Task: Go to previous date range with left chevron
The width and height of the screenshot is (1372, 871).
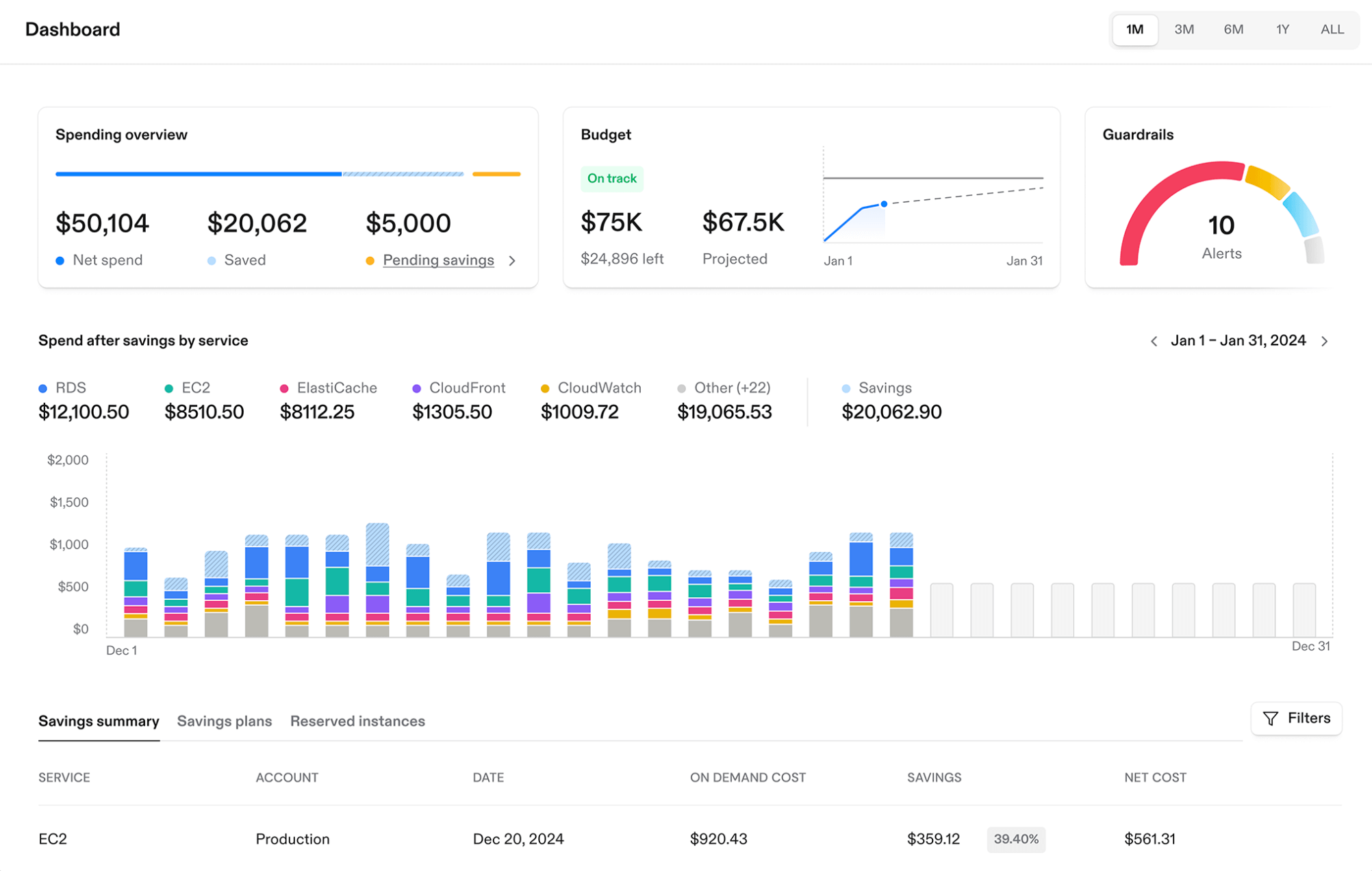Action: (x=1154, y=341)
